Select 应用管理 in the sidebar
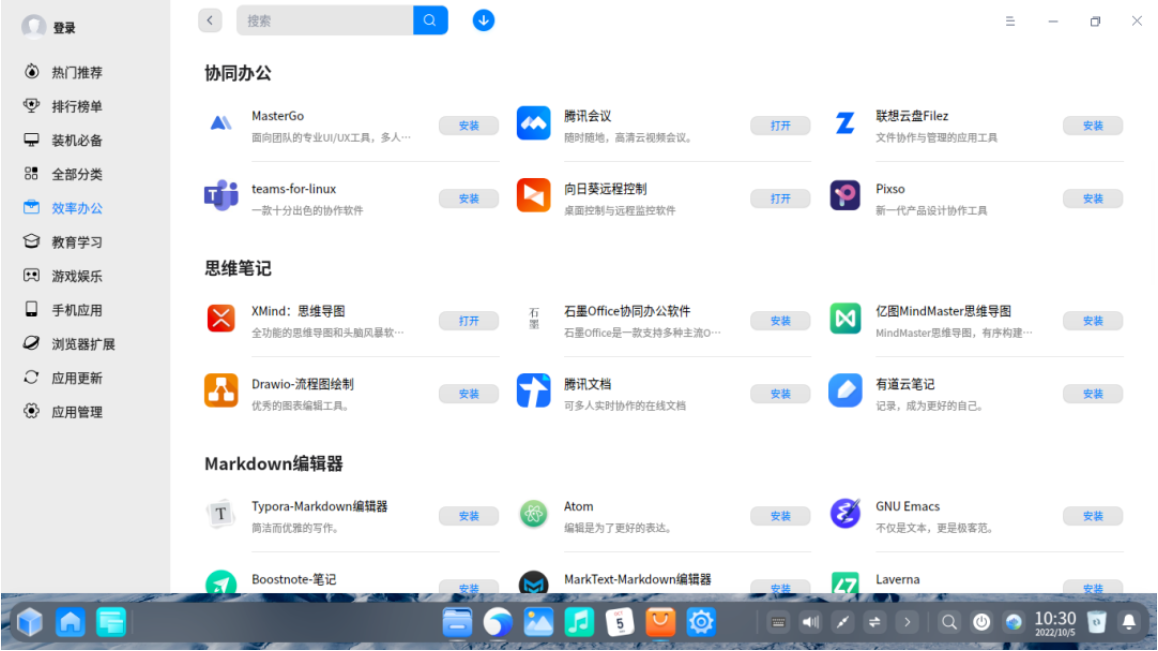 pyautogui.click(x=77, y=412)
